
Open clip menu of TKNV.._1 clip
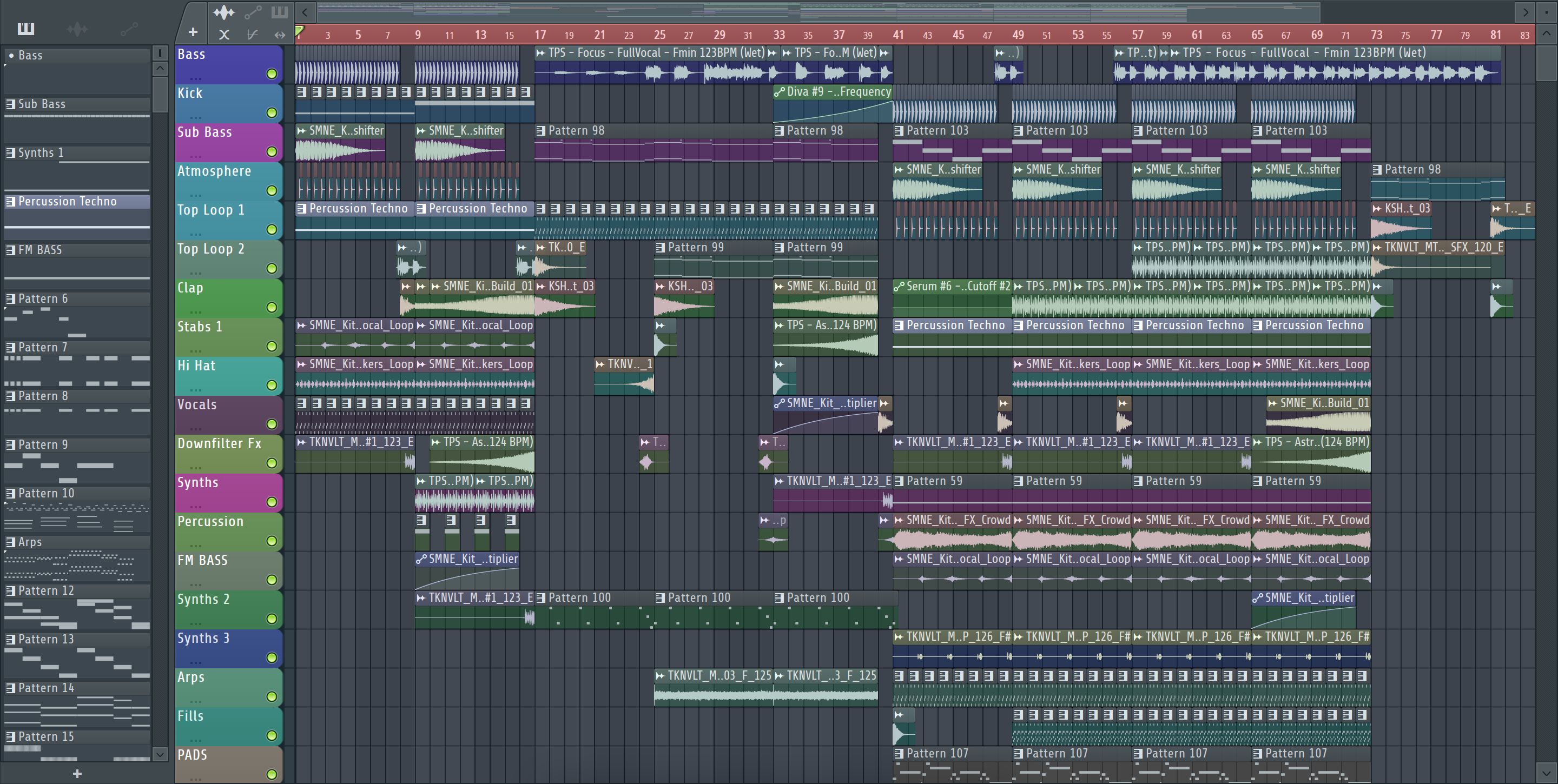600,364
